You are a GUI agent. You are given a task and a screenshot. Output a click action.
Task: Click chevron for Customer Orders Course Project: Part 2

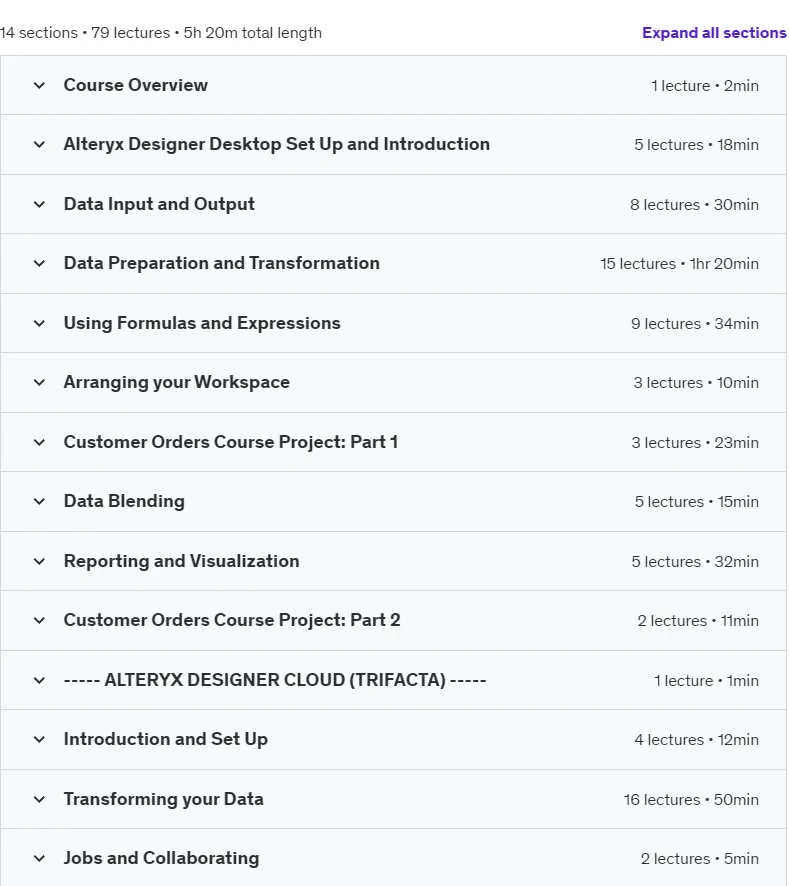pyautogui.click(x=39, y=620)
